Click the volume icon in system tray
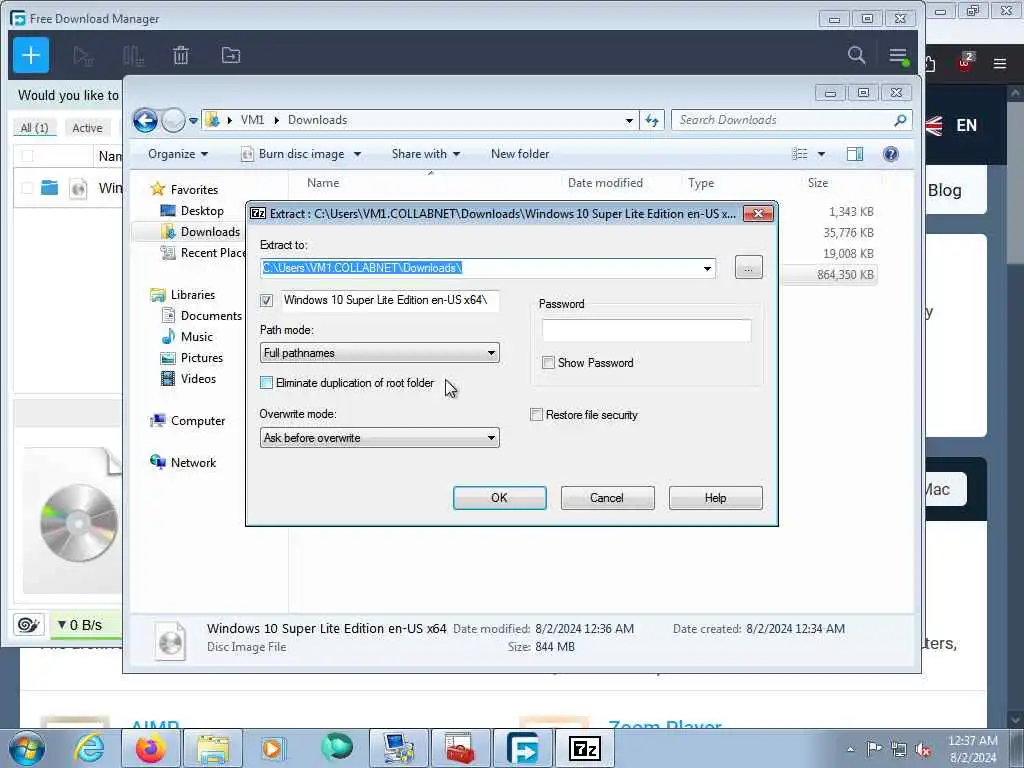 [923, 749]
